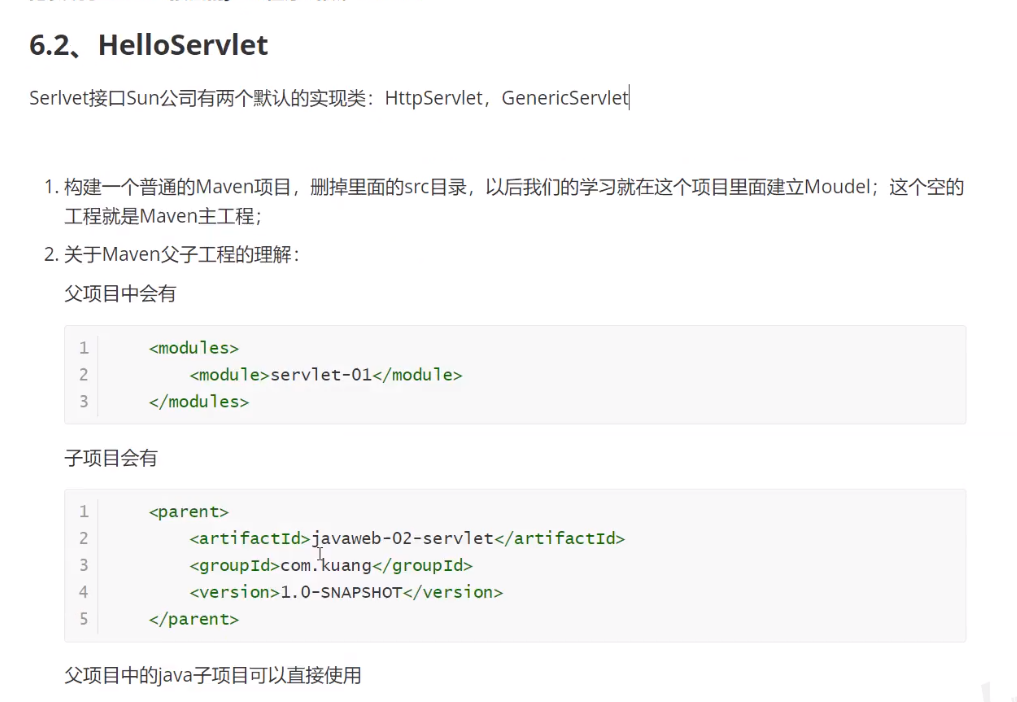Image resolution: width=1017 pixels, height=702 pixels.
Task: Click the "</modules>" closing tag line
Action: 198,402
